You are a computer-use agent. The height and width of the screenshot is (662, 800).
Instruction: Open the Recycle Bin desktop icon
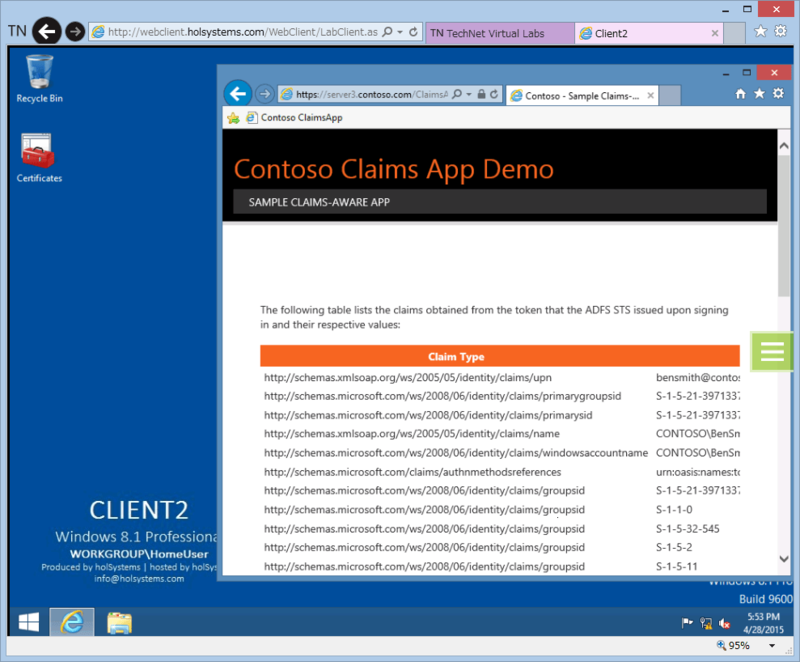pyautogui.click(x=39, y=79)
